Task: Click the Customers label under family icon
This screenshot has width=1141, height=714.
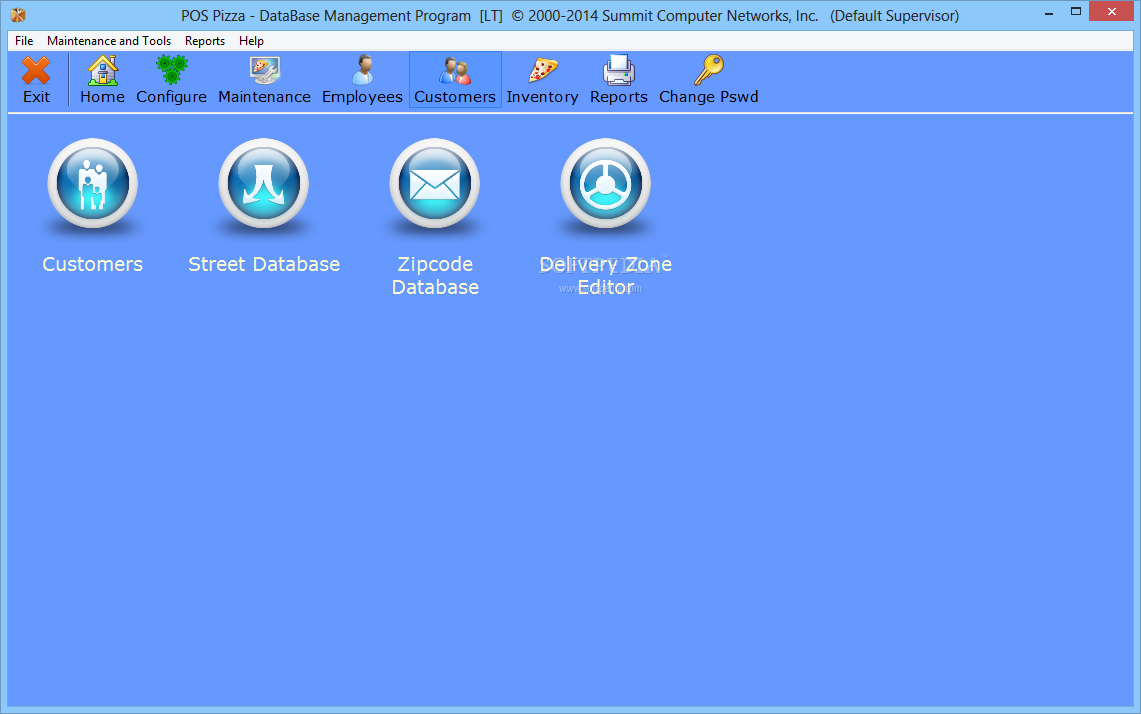Action: (x=92, y=264)
